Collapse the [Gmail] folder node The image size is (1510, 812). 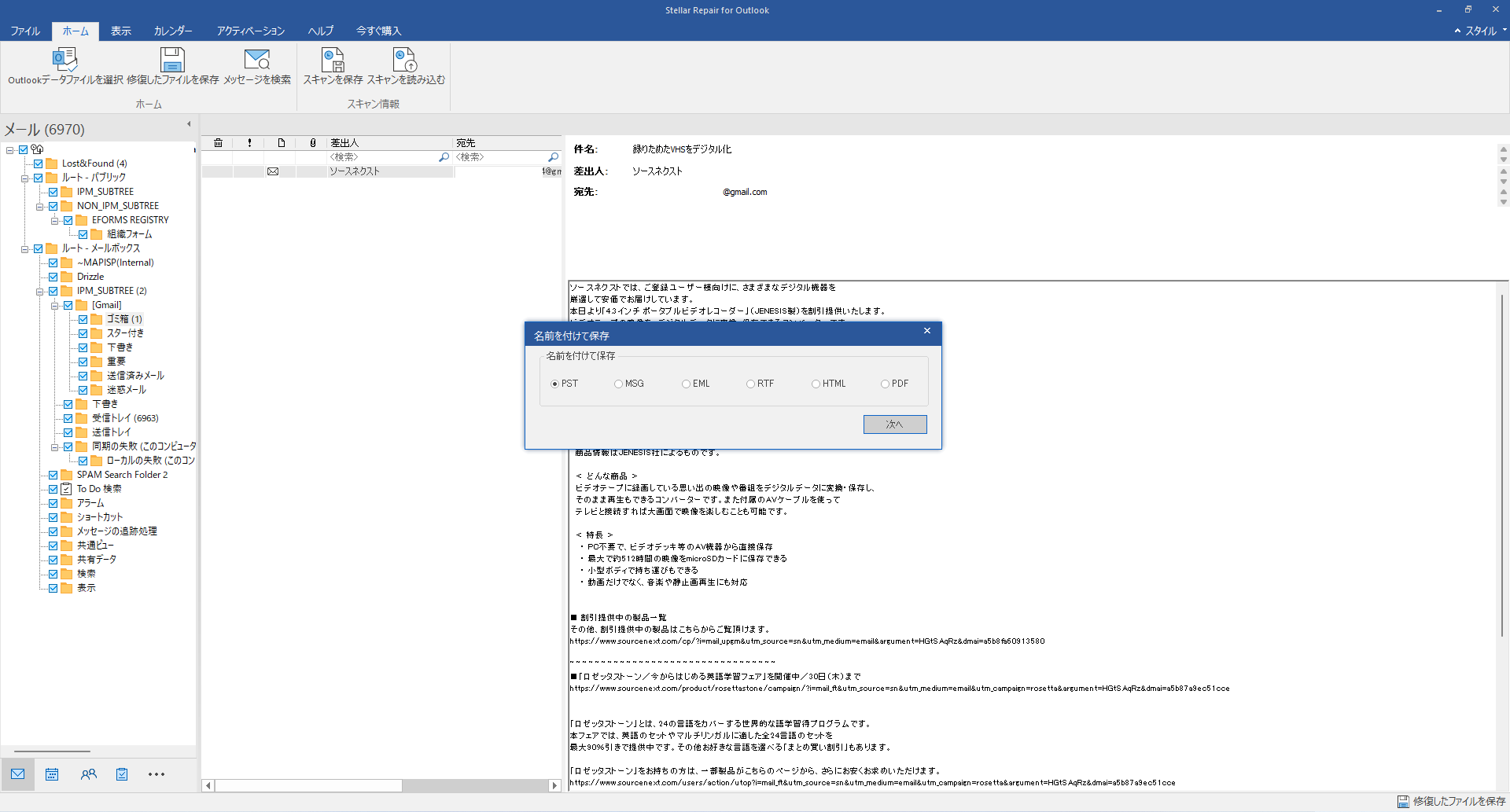[x=56, y=305]
